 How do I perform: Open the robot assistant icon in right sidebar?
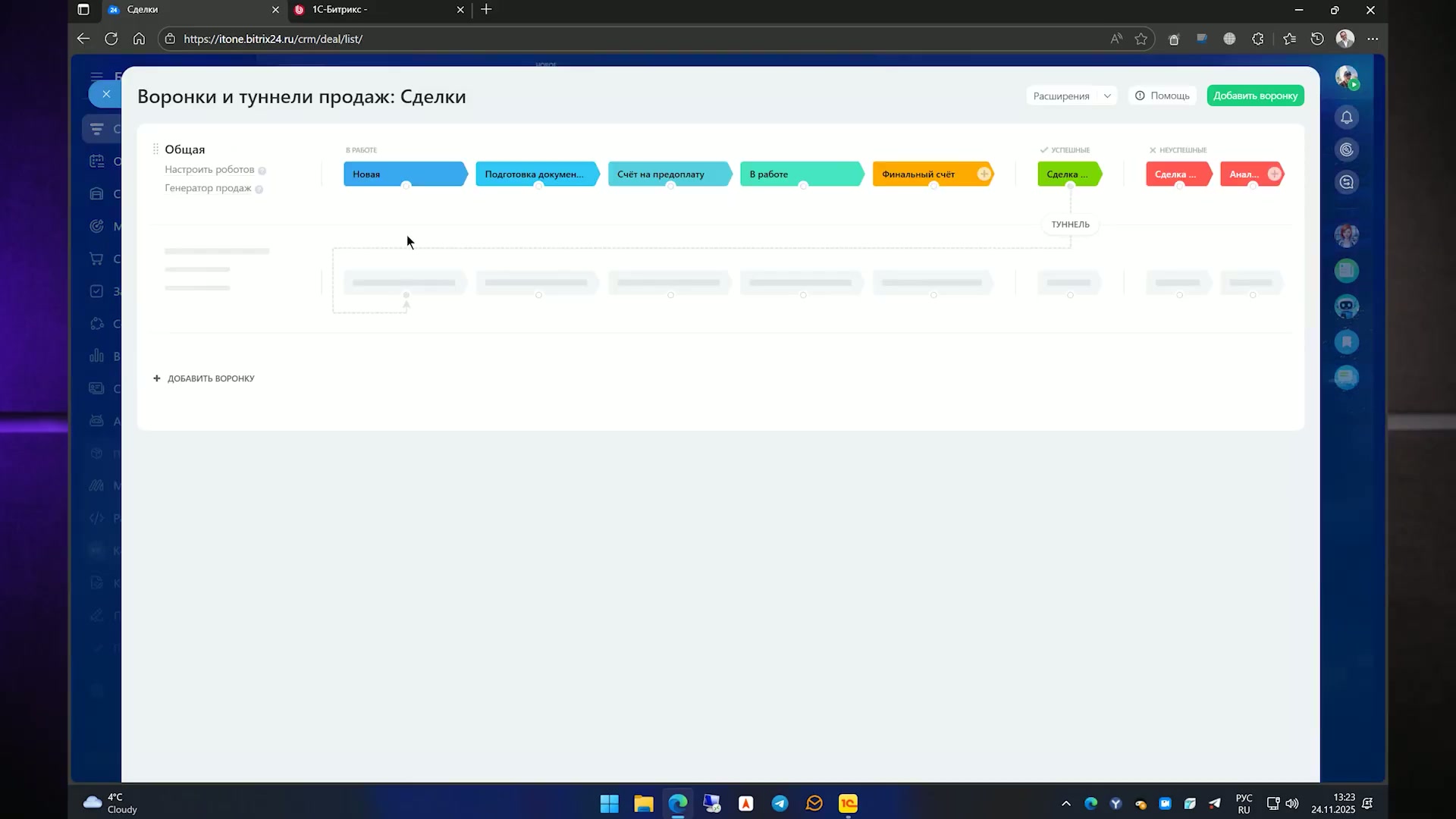click(1347, 306)
